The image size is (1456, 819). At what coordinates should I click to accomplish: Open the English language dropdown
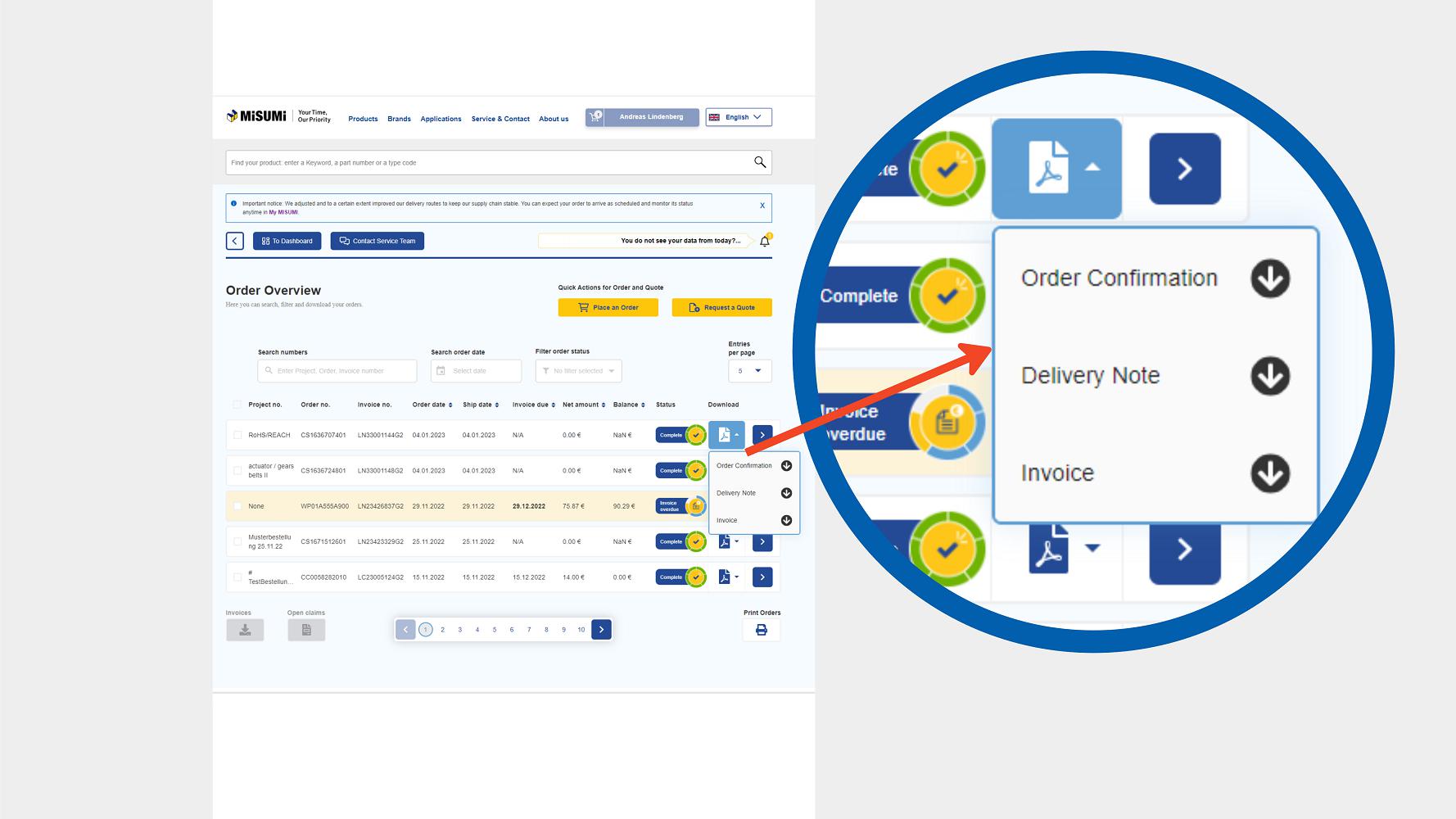[738, 117]
